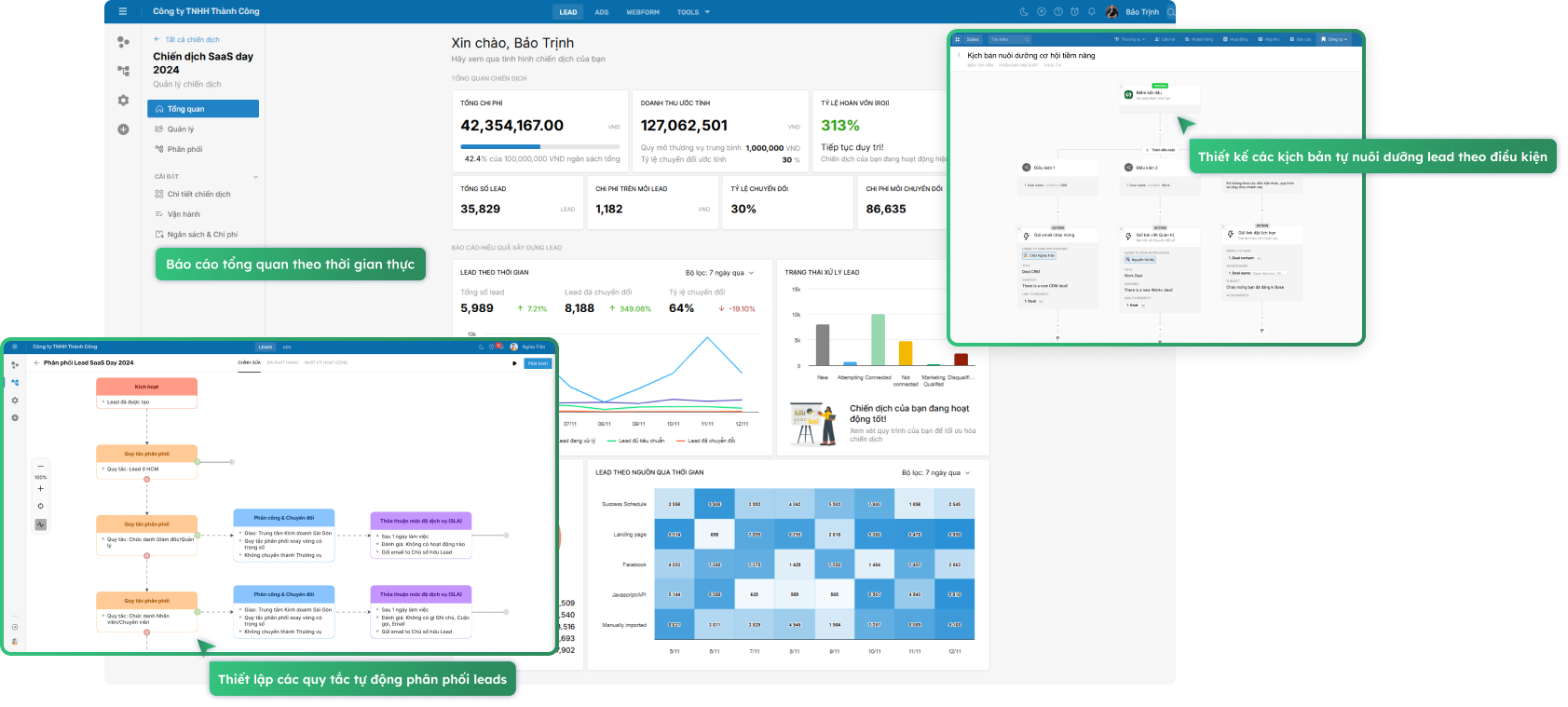Click Tìm kiếm search field in Kịch bản window
Viewport: 1568px width, 707px height.
pyautogui.click(x=1010, y=39)
